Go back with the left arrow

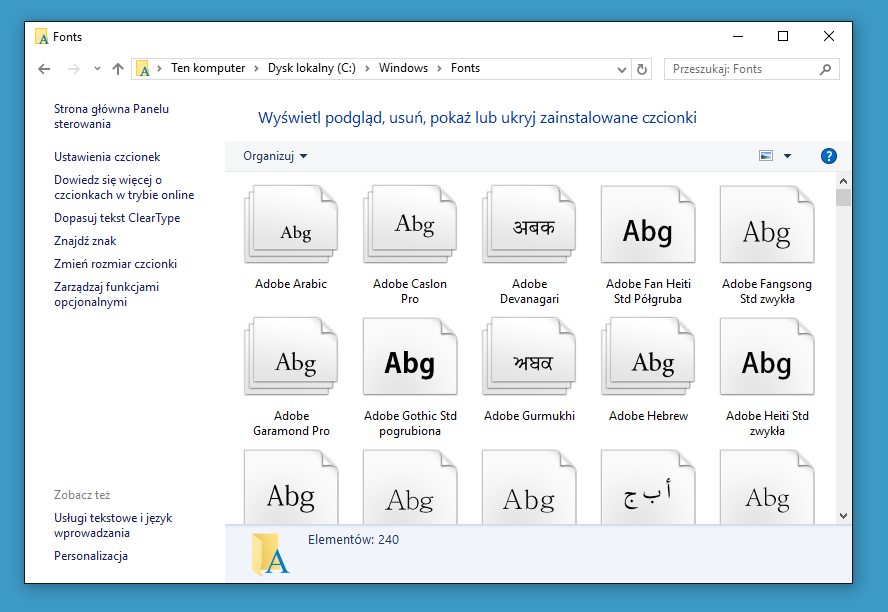tap(44, 69)
